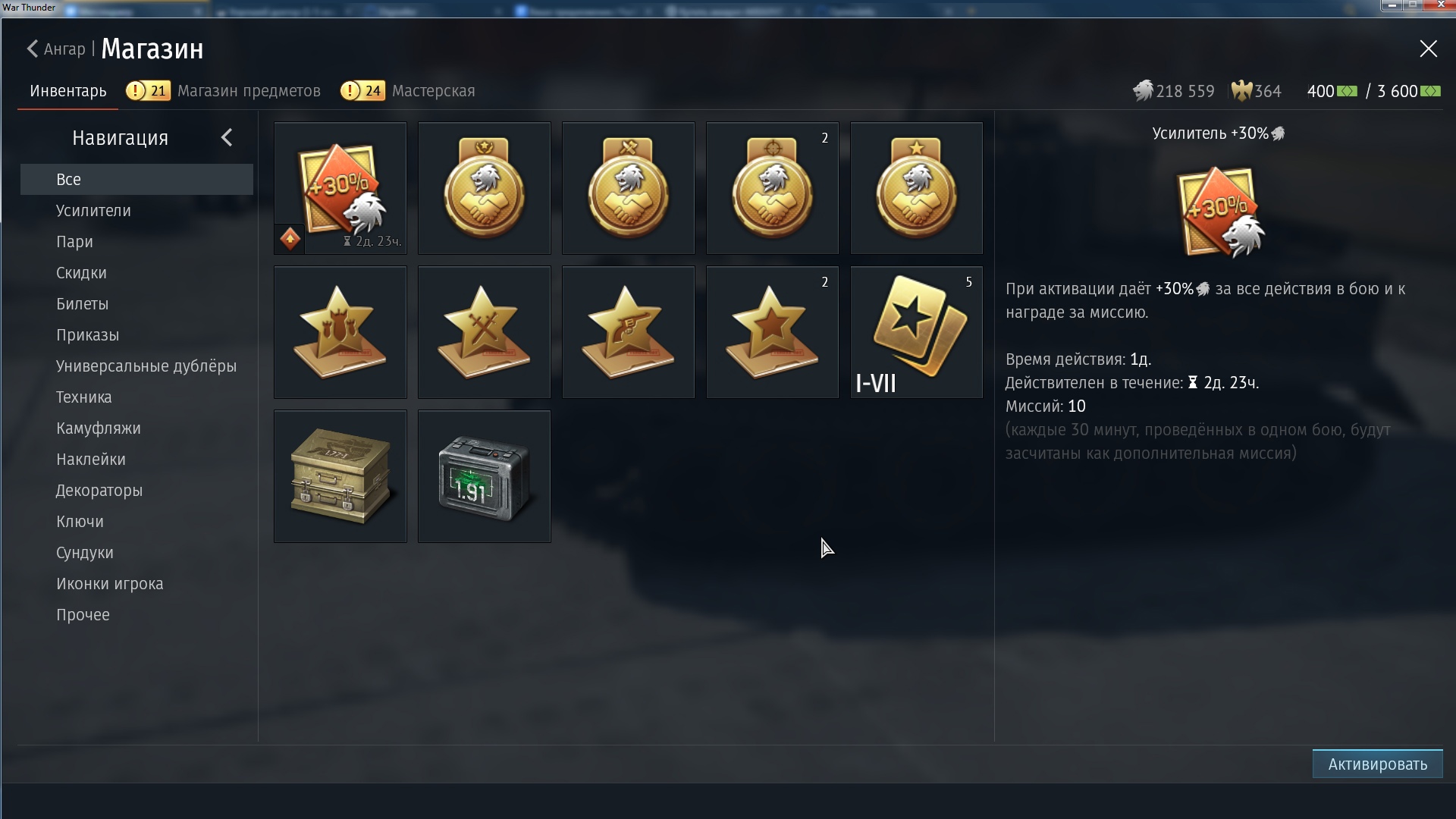Switch to the Мастерская tab
Image resolution: width=1456 pixels, height=819 pixels.
[433, 91]
